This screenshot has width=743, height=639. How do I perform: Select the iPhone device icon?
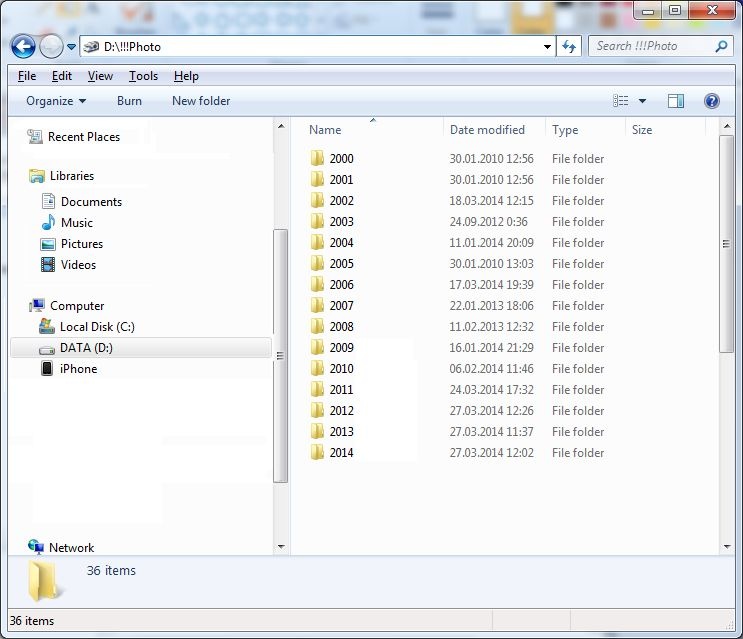tap(47, 369)
